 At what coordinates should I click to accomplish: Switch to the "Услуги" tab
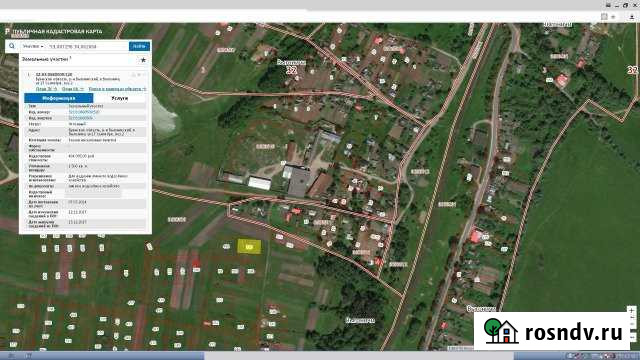click(x=120, y=98)
